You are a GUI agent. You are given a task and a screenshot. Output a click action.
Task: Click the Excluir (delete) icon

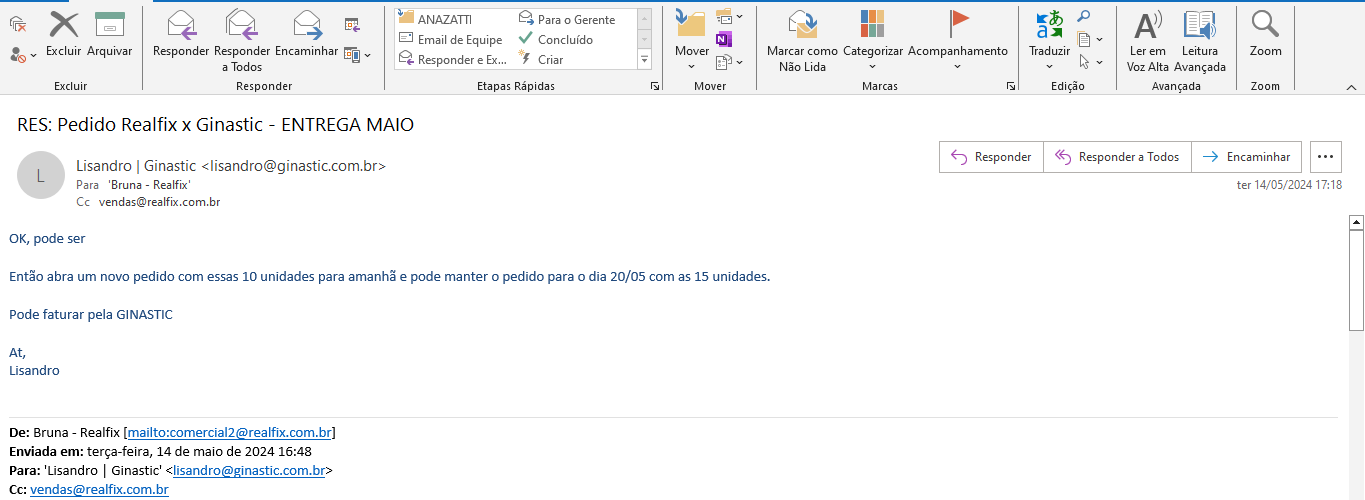[63, 26]
